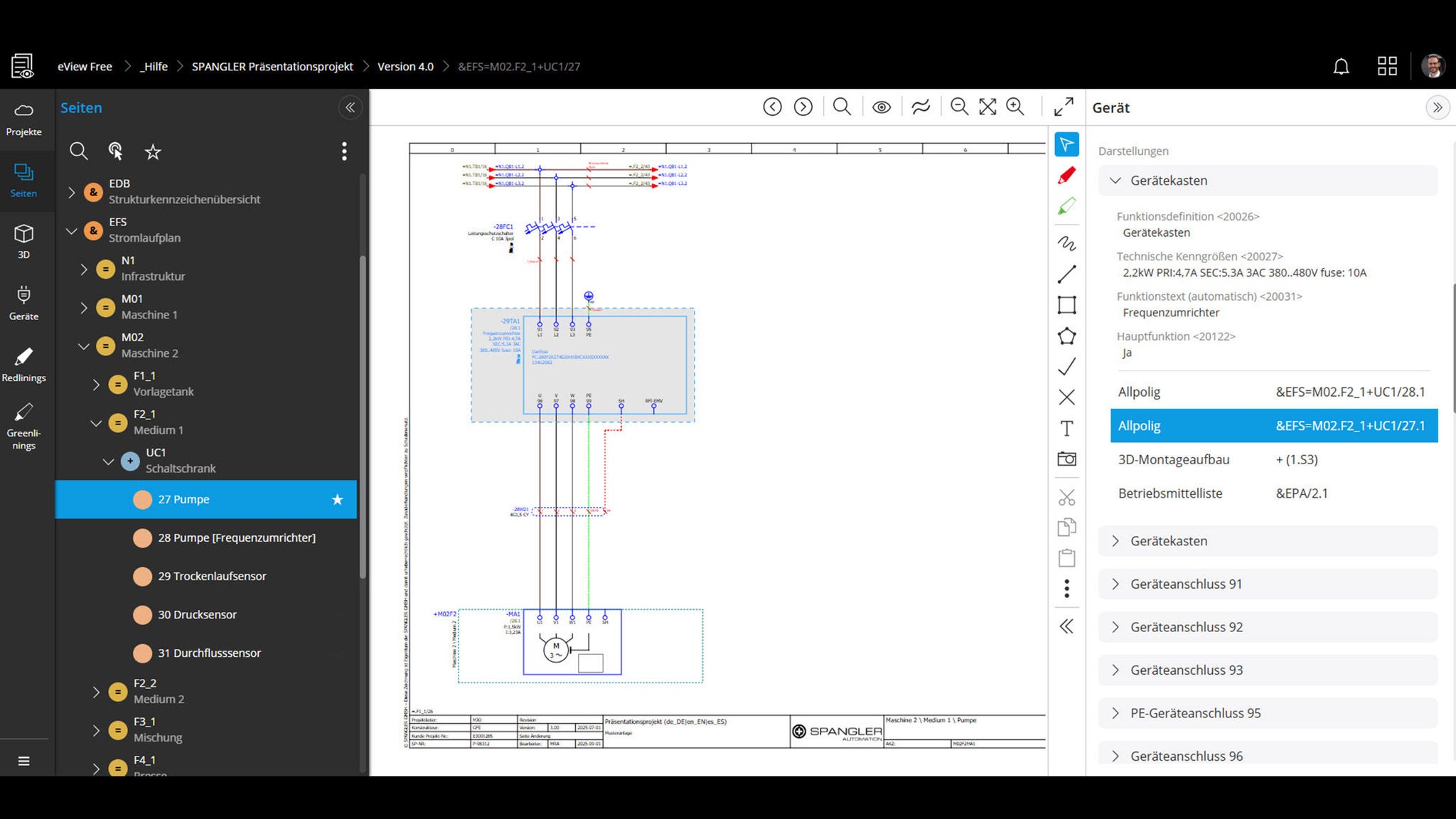Image resolution: width=1456 pixels, height=819 pixels.
Task: Select the line drawing tool
Action: tap(1066, 274)
